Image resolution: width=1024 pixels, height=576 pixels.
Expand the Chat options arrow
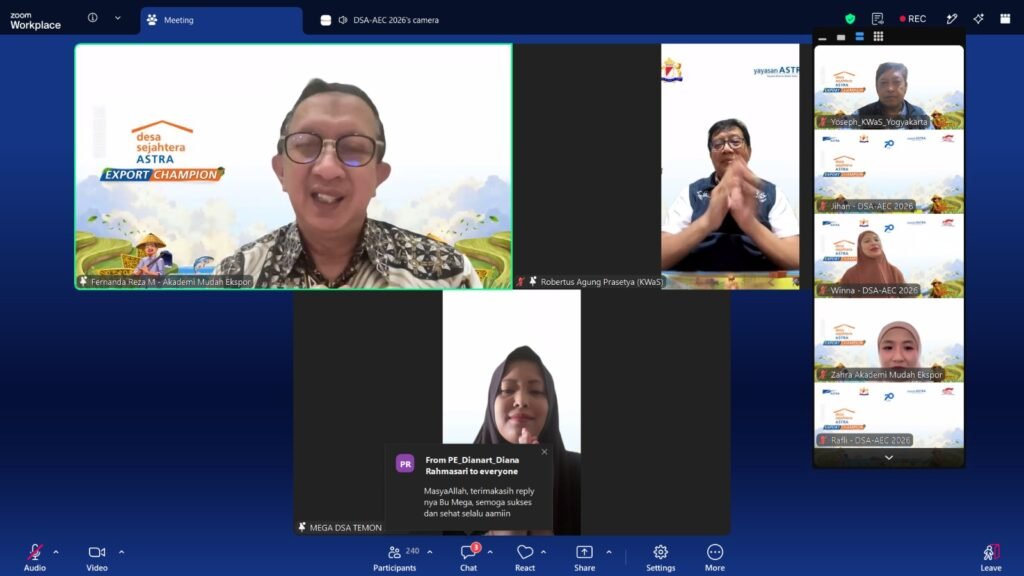pos(490,552)
